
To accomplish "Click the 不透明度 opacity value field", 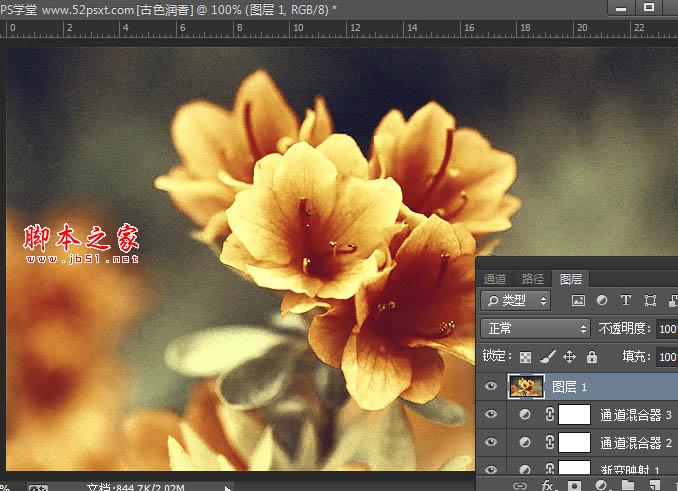I will click(x=667, y=329).
